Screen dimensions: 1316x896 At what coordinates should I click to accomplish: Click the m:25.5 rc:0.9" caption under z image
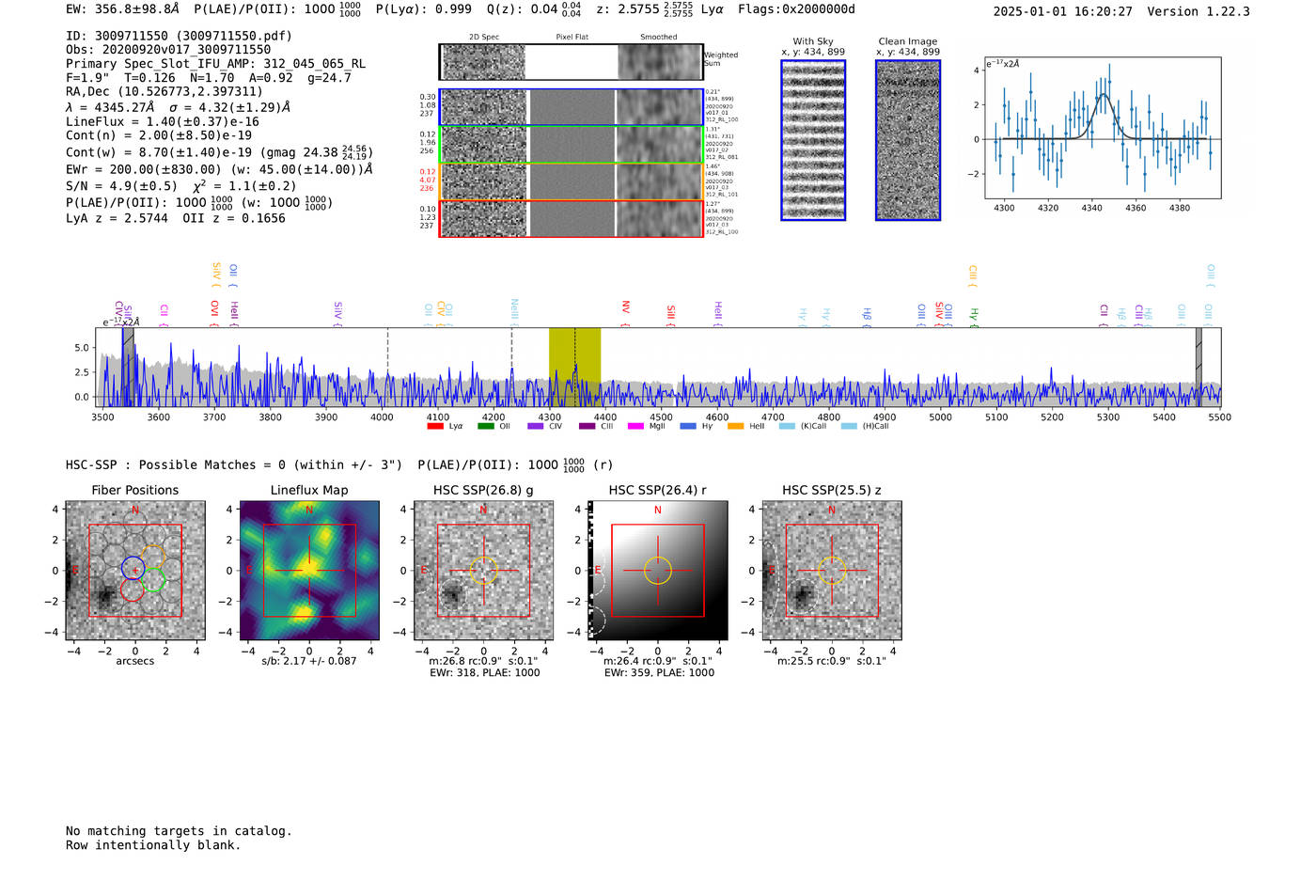pyautogui.click(x=832, y=661)
